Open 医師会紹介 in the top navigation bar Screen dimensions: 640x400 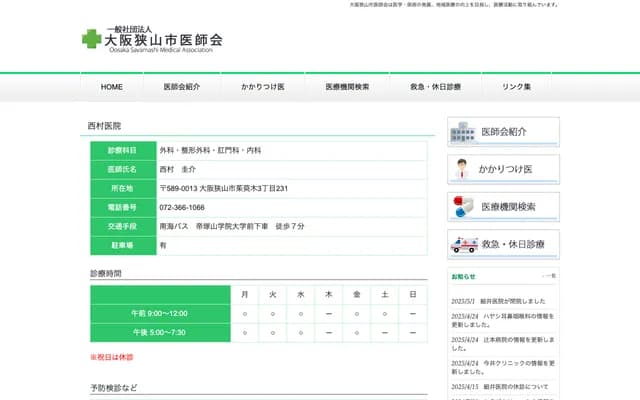(x=182, y=87)
